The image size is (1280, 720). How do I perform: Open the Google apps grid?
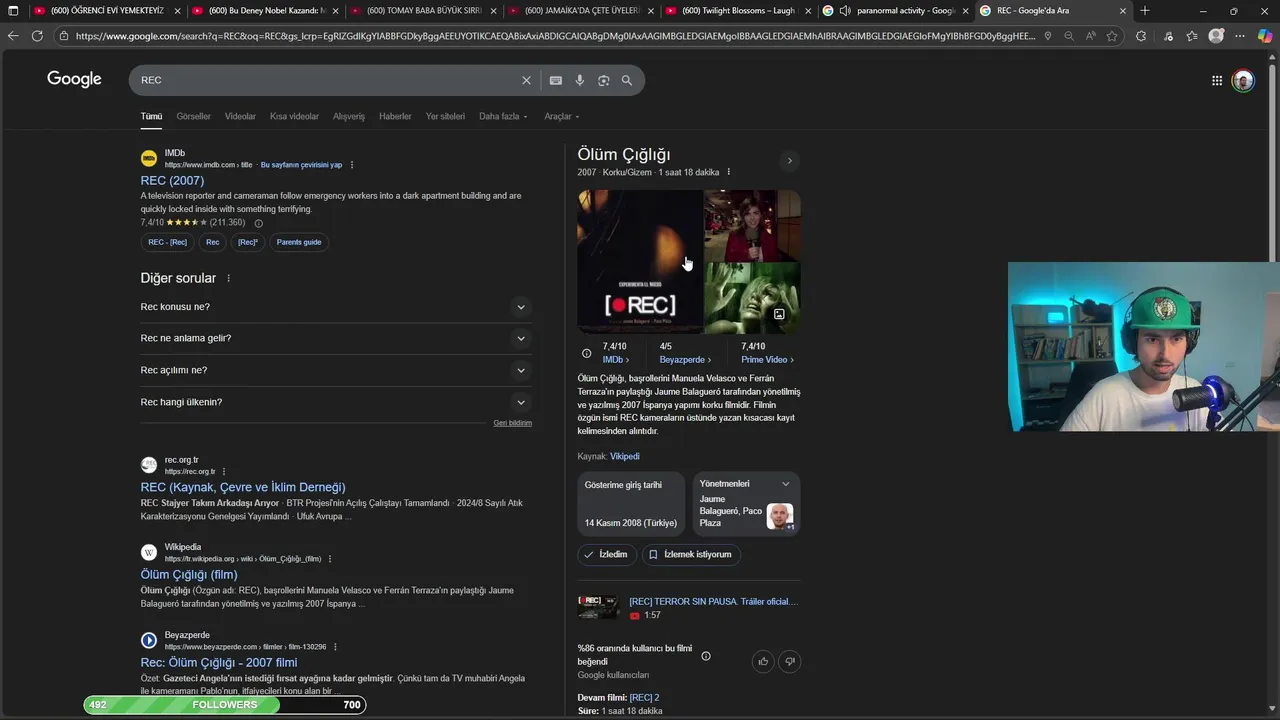(x=1217, y=81)
